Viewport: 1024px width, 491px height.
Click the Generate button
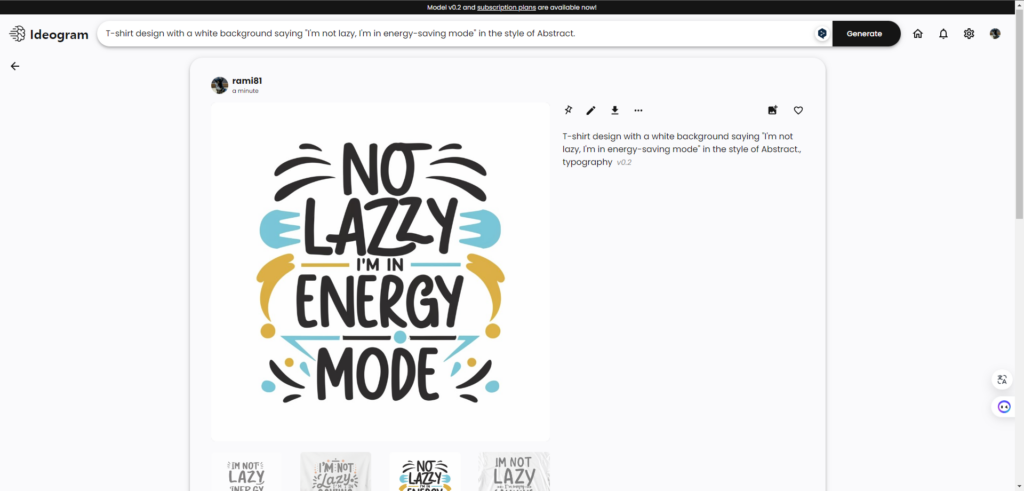pyautogui.click(x=866, y=34)
